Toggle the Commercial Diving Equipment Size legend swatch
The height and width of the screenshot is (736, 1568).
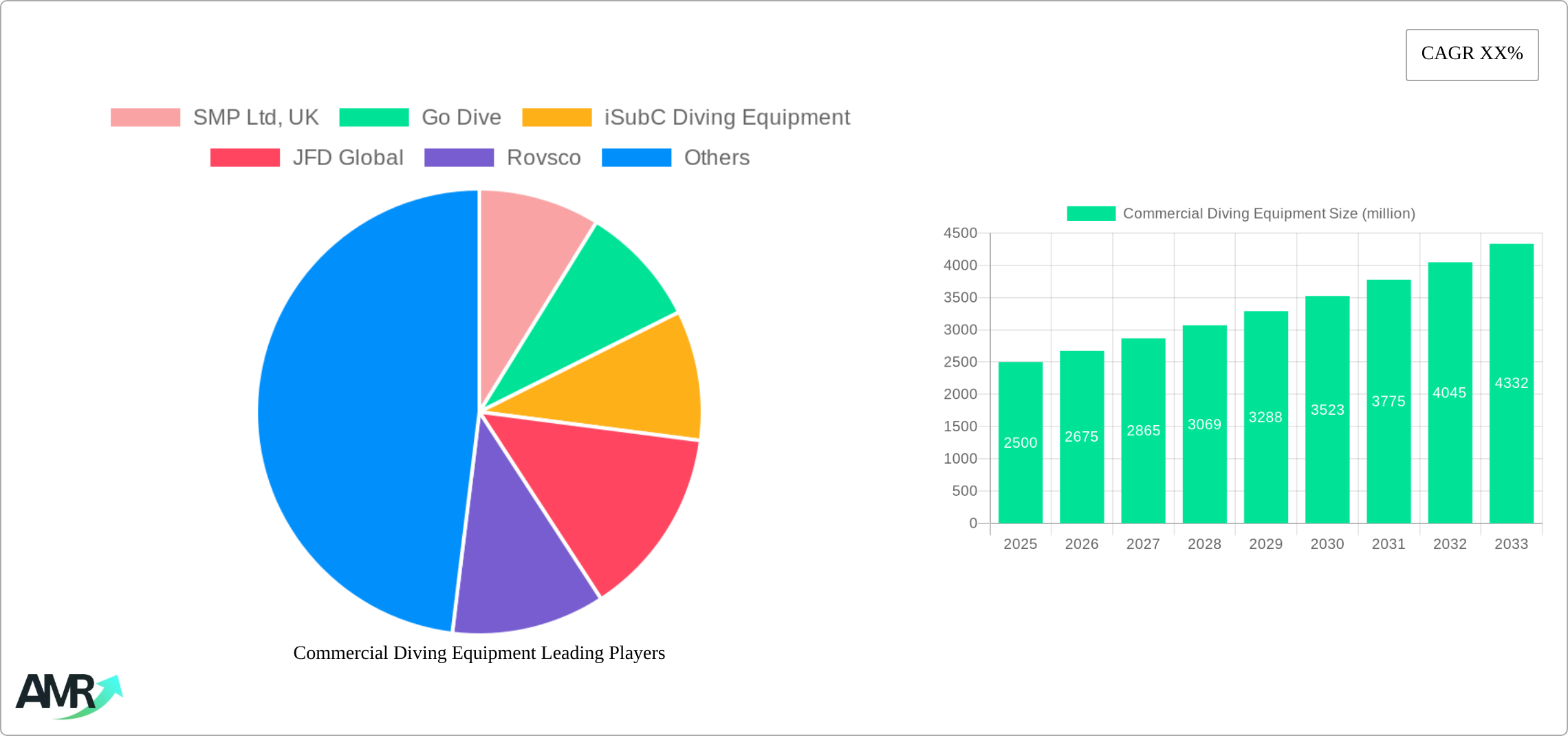coord(1091,213)
